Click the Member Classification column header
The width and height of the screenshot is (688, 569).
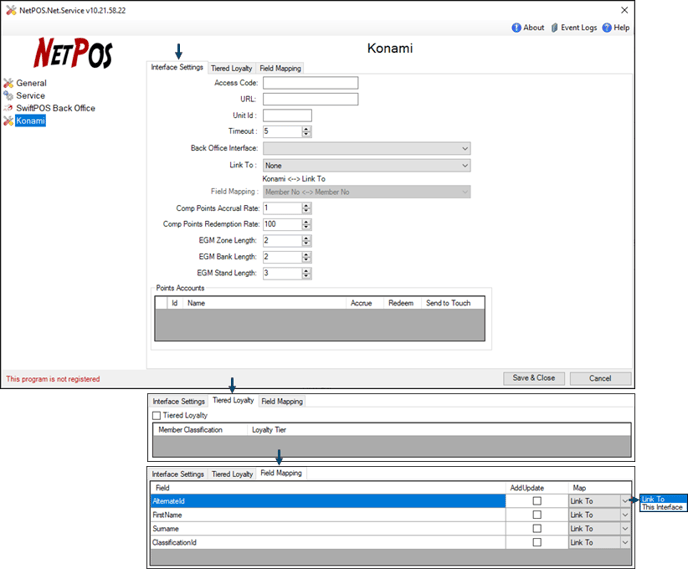pos(201,430)
